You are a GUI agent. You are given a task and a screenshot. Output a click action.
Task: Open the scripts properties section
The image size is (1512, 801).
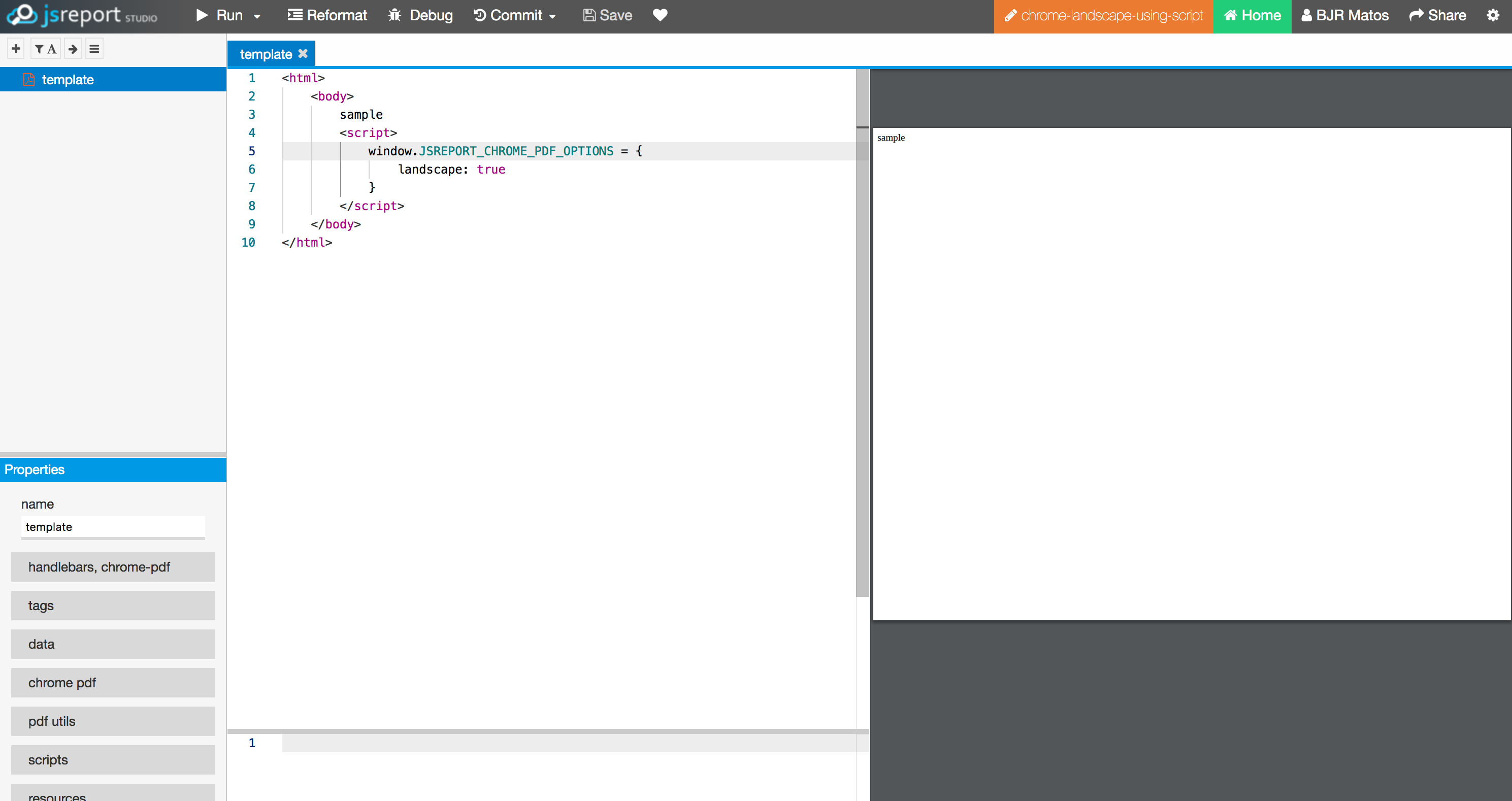[x=113, y=759]
